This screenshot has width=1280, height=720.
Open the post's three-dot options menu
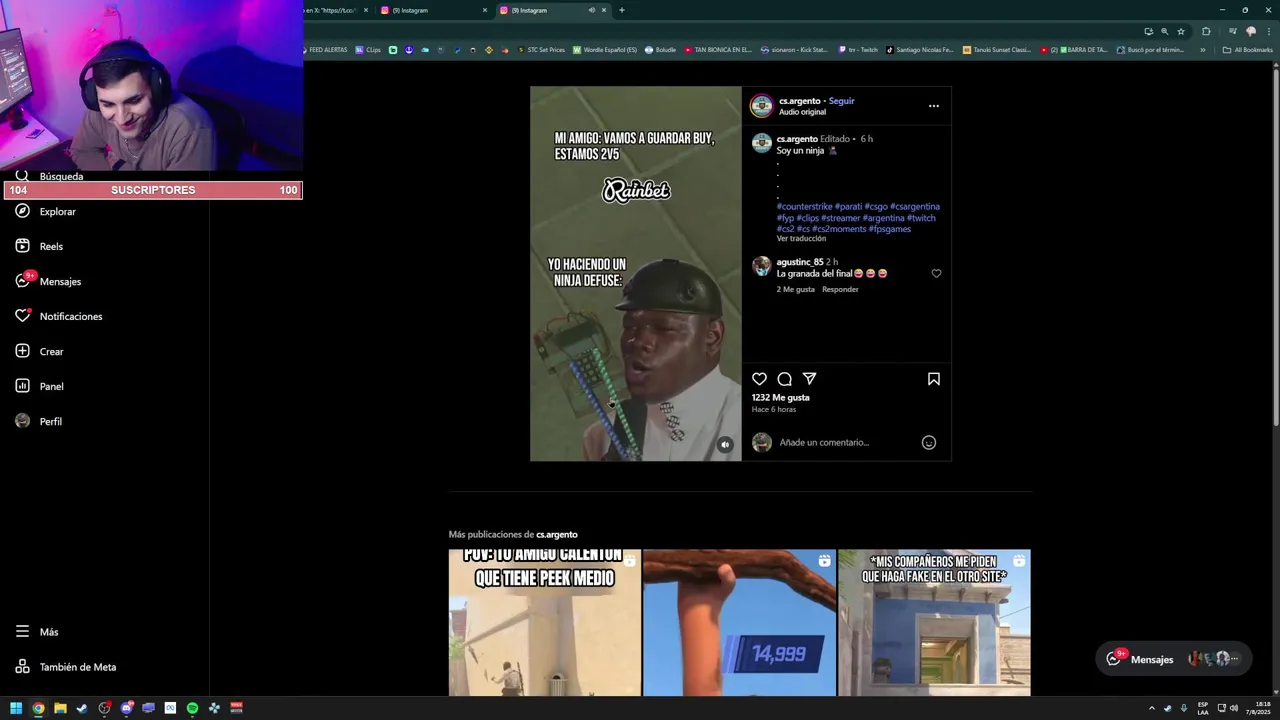pyautogui.click(x=934, y=106)
